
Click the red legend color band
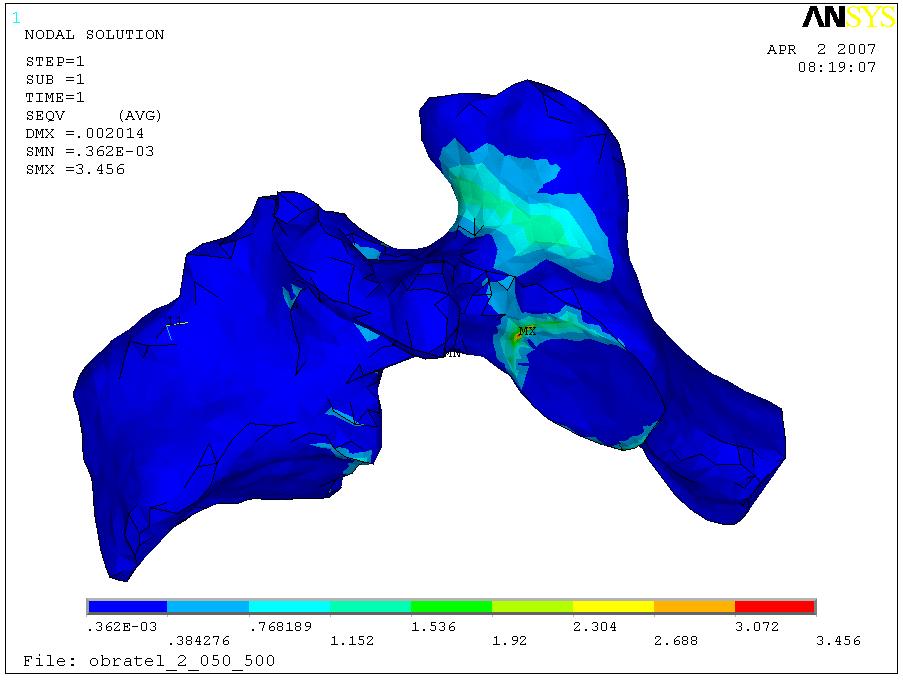(775, 607)
